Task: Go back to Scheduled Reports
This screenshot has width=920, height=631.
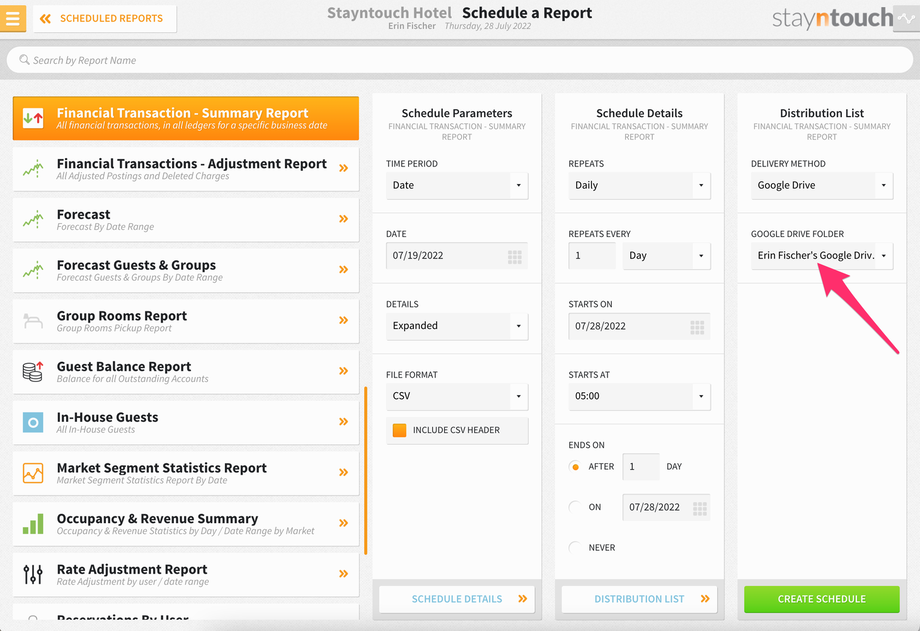Action: (x=105, y=18)
